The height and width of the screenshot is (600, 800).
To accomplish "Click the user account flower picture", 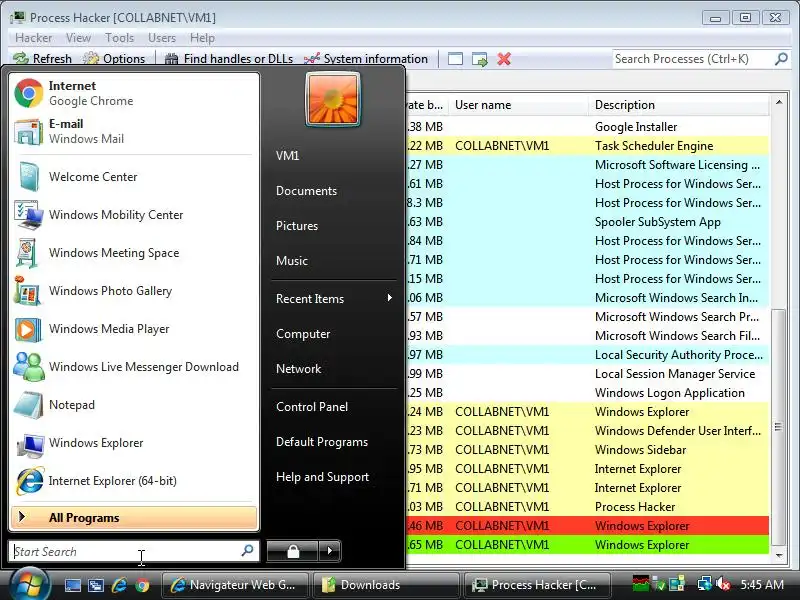I will tap(333, 98).
